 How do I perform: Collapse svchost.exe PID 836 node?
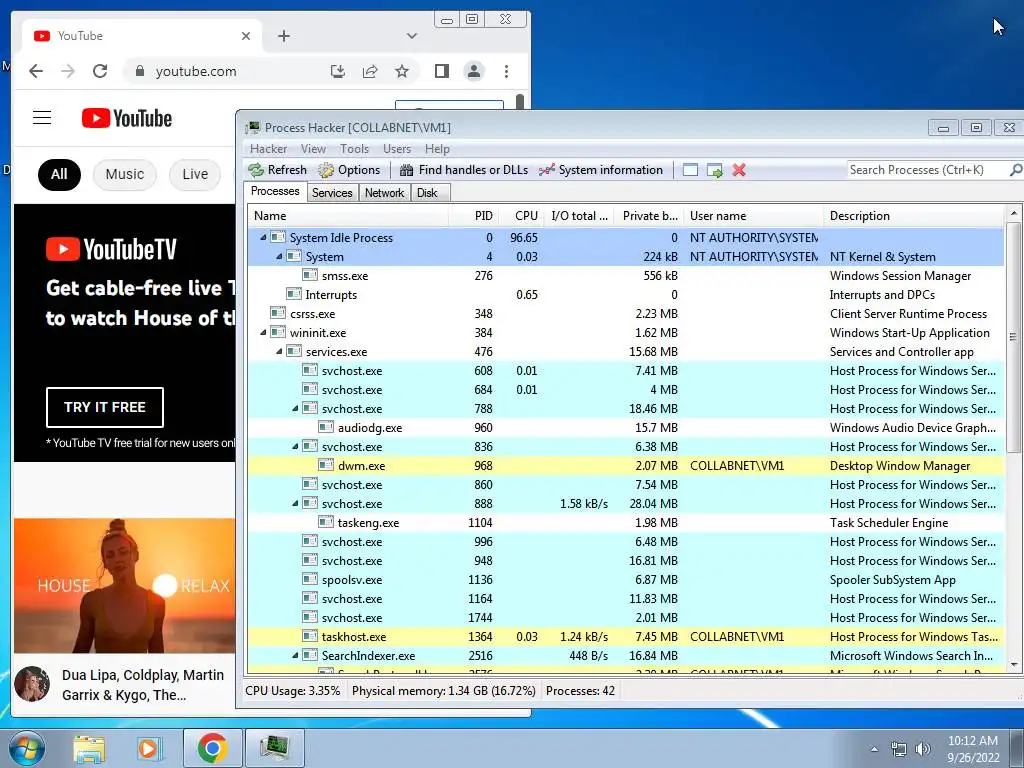tap(295, 447)
